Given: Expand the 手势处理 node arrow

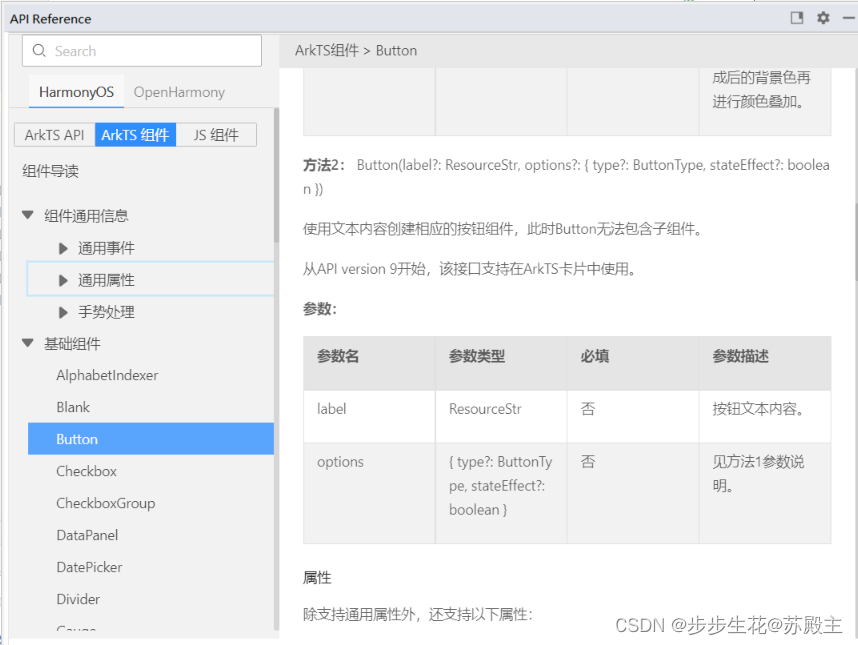Looking at the screenshot, I should point(63,312).
